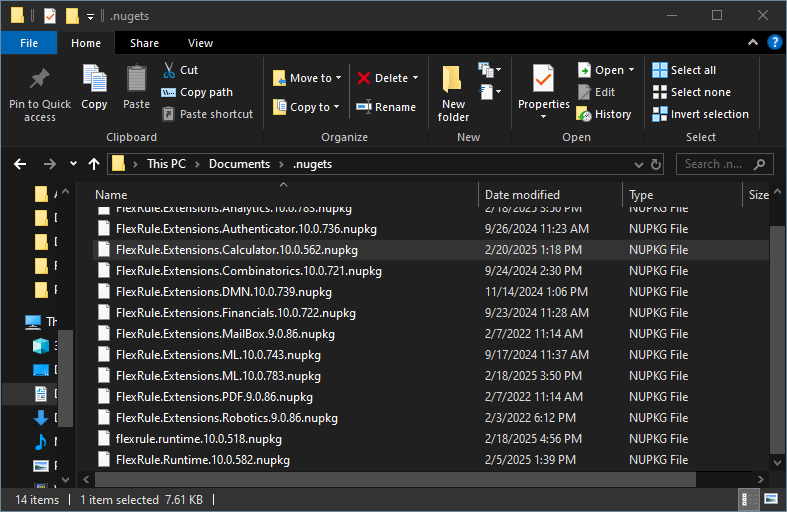
Task: Create a New folder
Action: (453, 94)
